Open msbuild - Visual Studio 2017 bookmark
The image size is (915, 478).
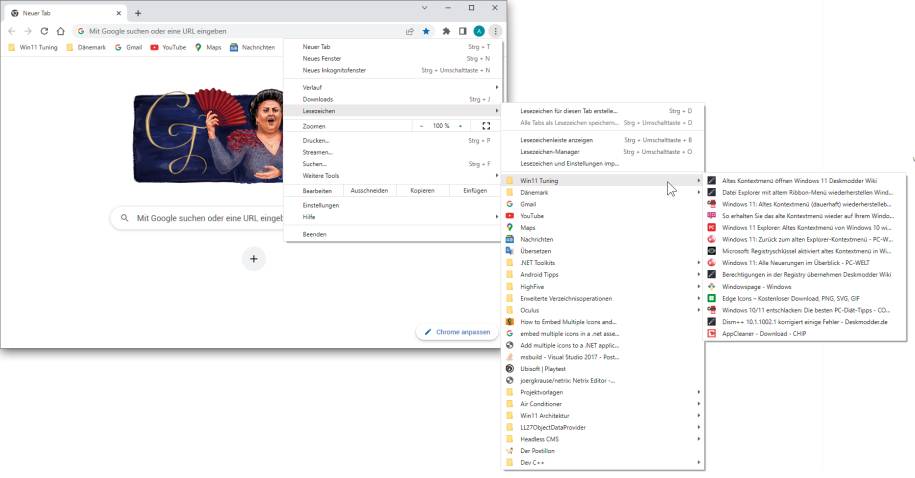(603, 357)
